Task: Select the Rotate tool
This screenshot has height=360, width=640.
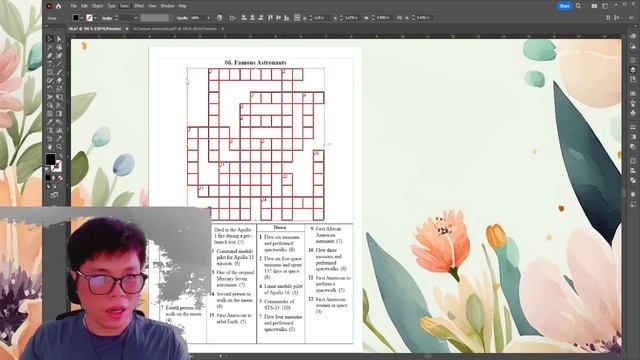Action: click(x=50, y=89)
